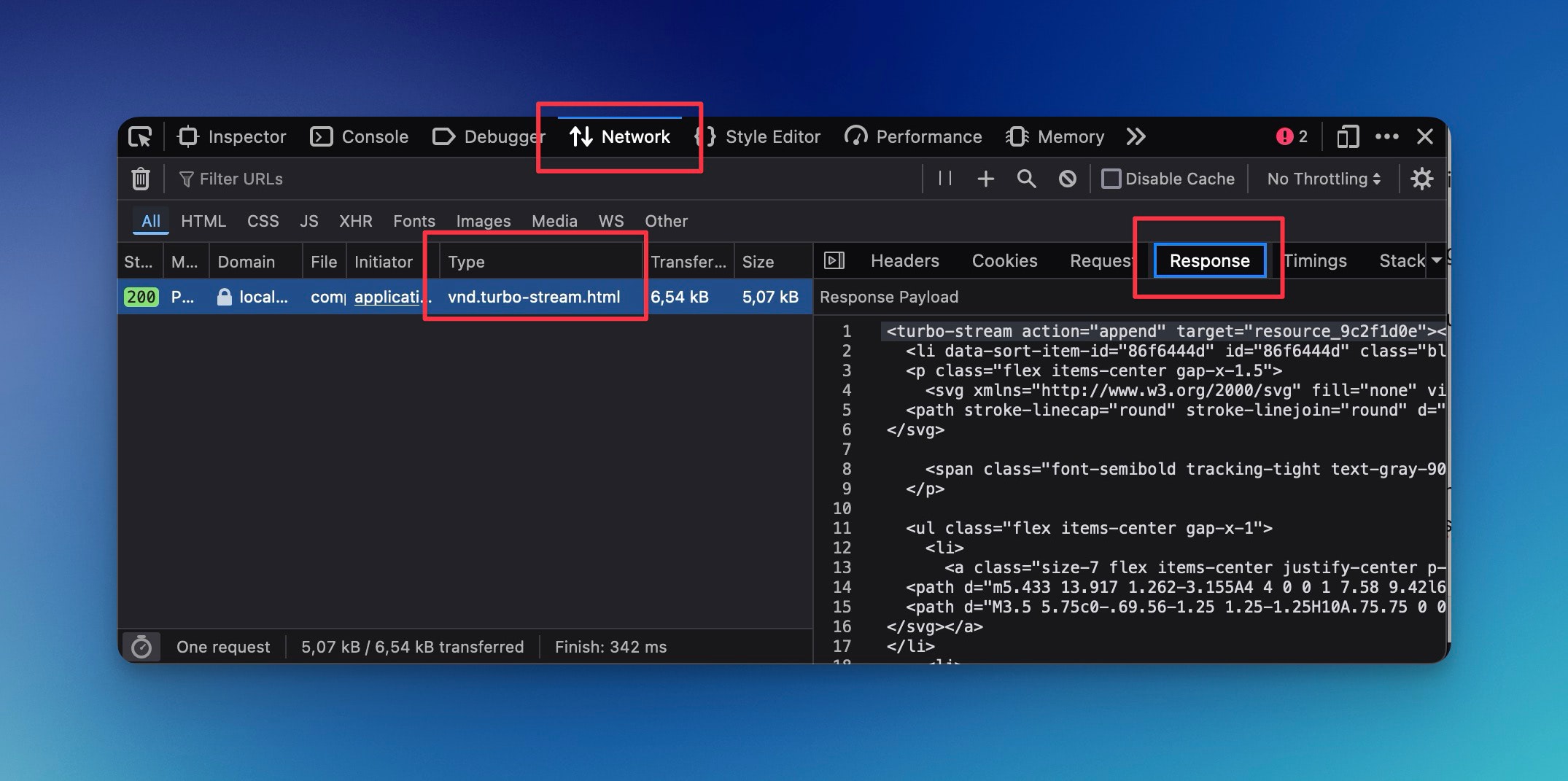Toggle responsive design mode icon
This screenshot has height=781, width=1568.
(x=1347, y=137)
